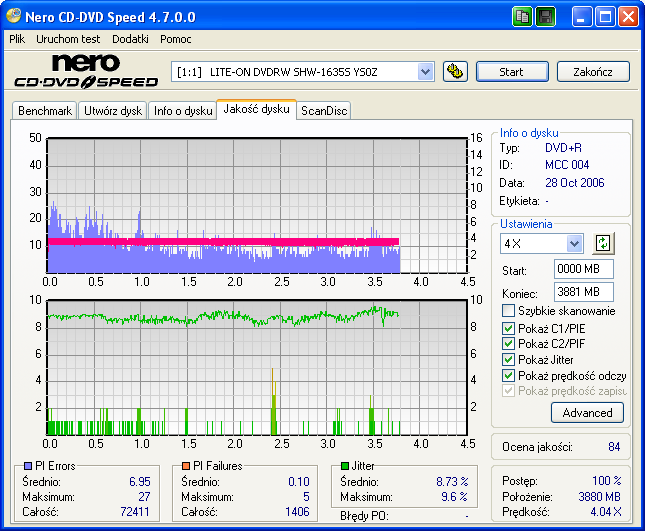Select the Jakość dysku tab

point(256,109)
